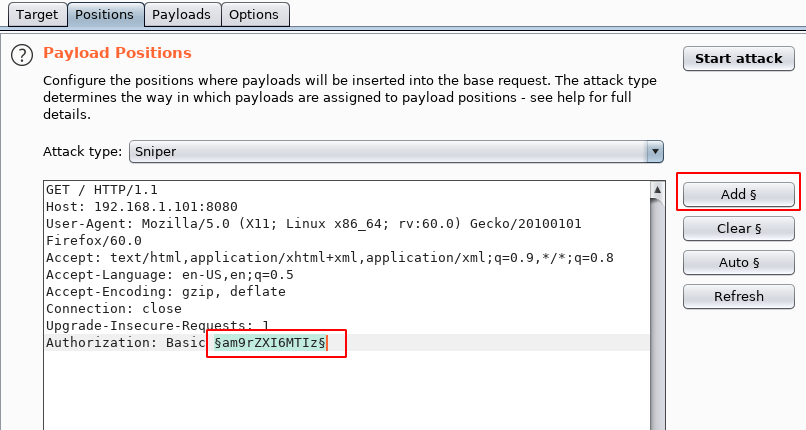Place cursor in the User-Agent header line

pyautogui.click(x=314, y=223)
